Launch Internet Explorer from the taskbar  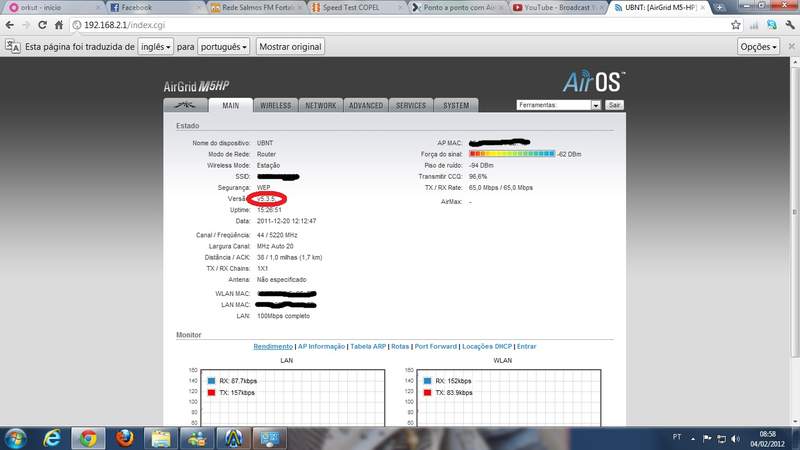pos(52,438)
